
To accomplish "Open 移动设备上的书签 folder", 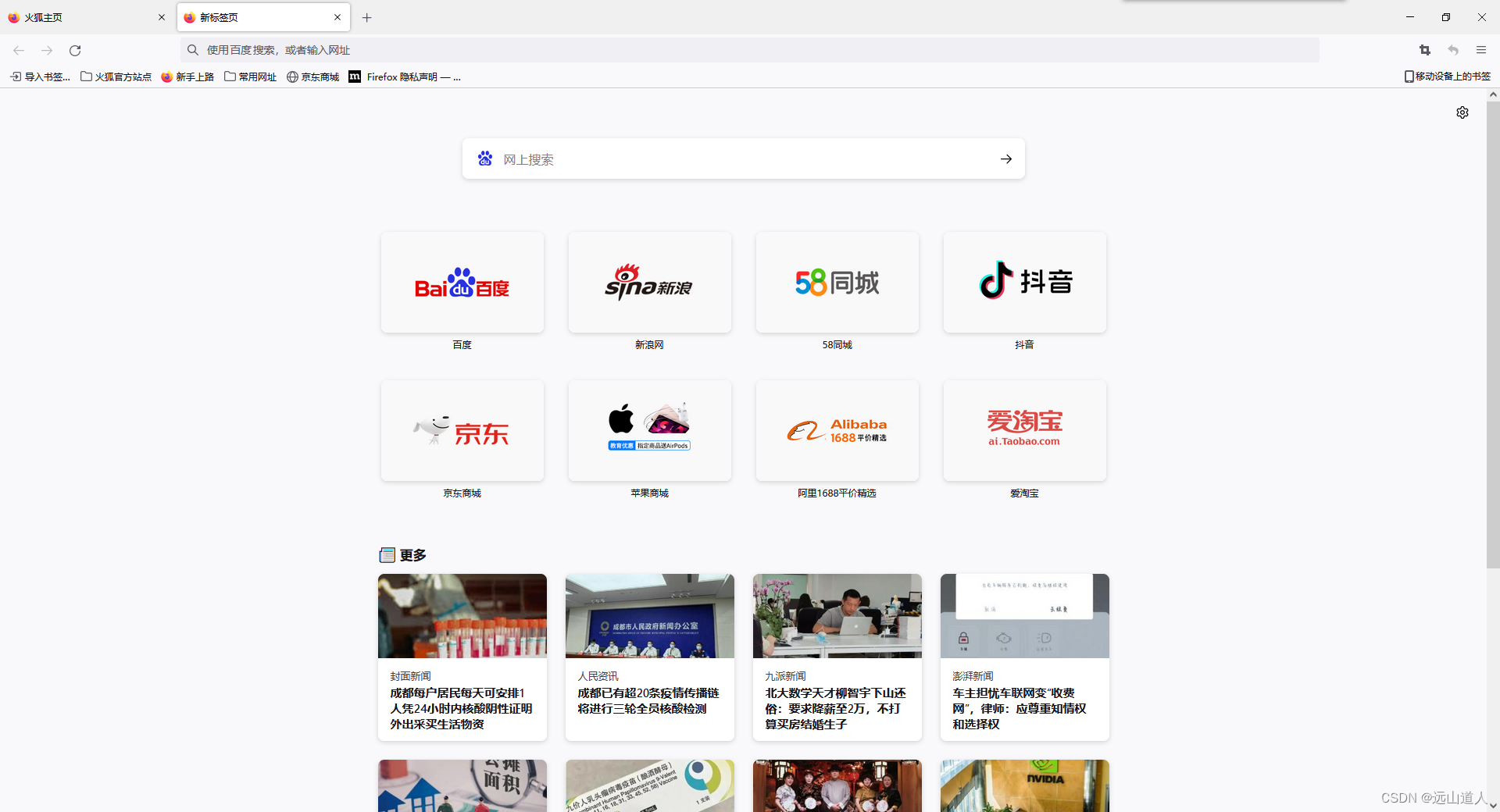I will tap(1448, 77).
